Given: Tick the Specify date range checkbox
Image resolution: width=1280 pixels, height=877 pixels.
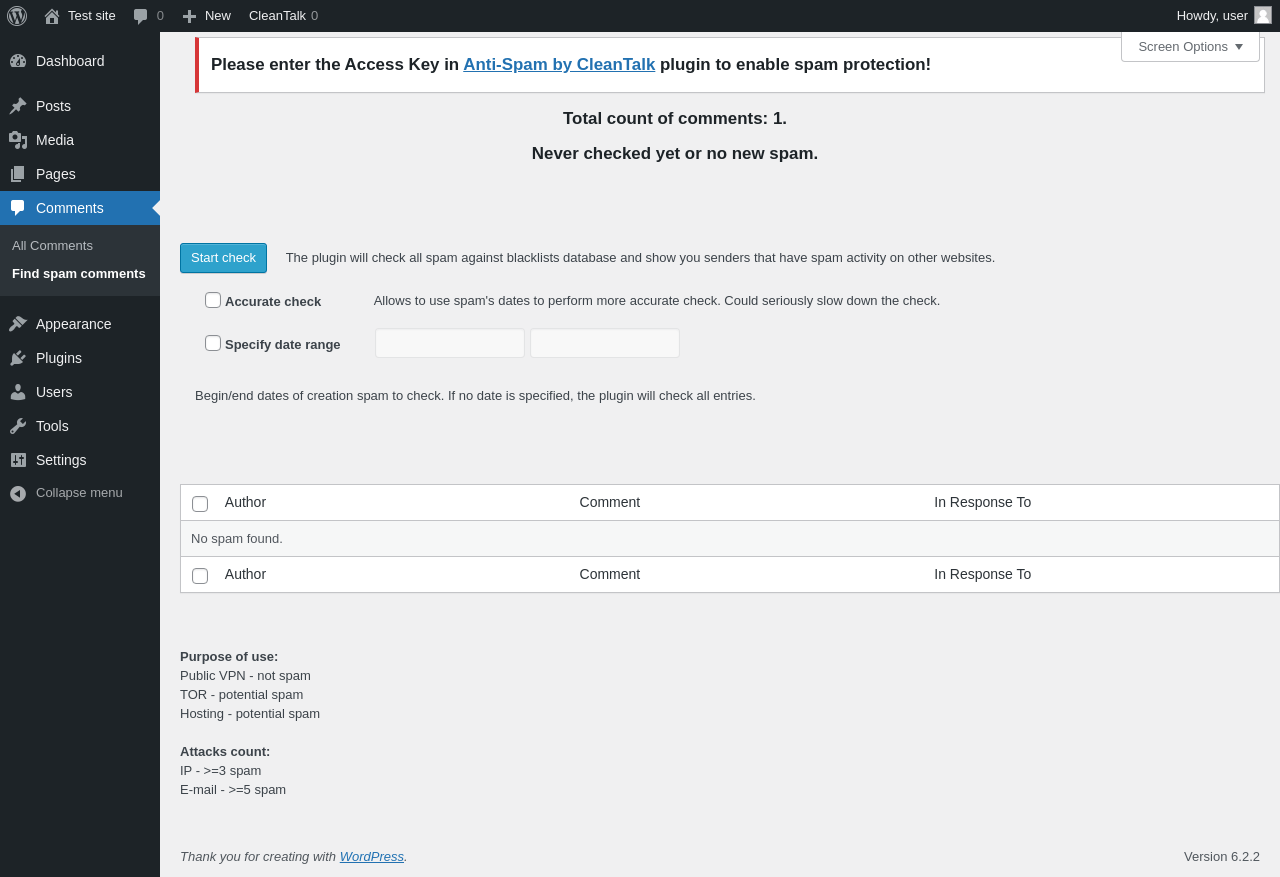Looking at the screenshot, I should [x=213, y=343].
